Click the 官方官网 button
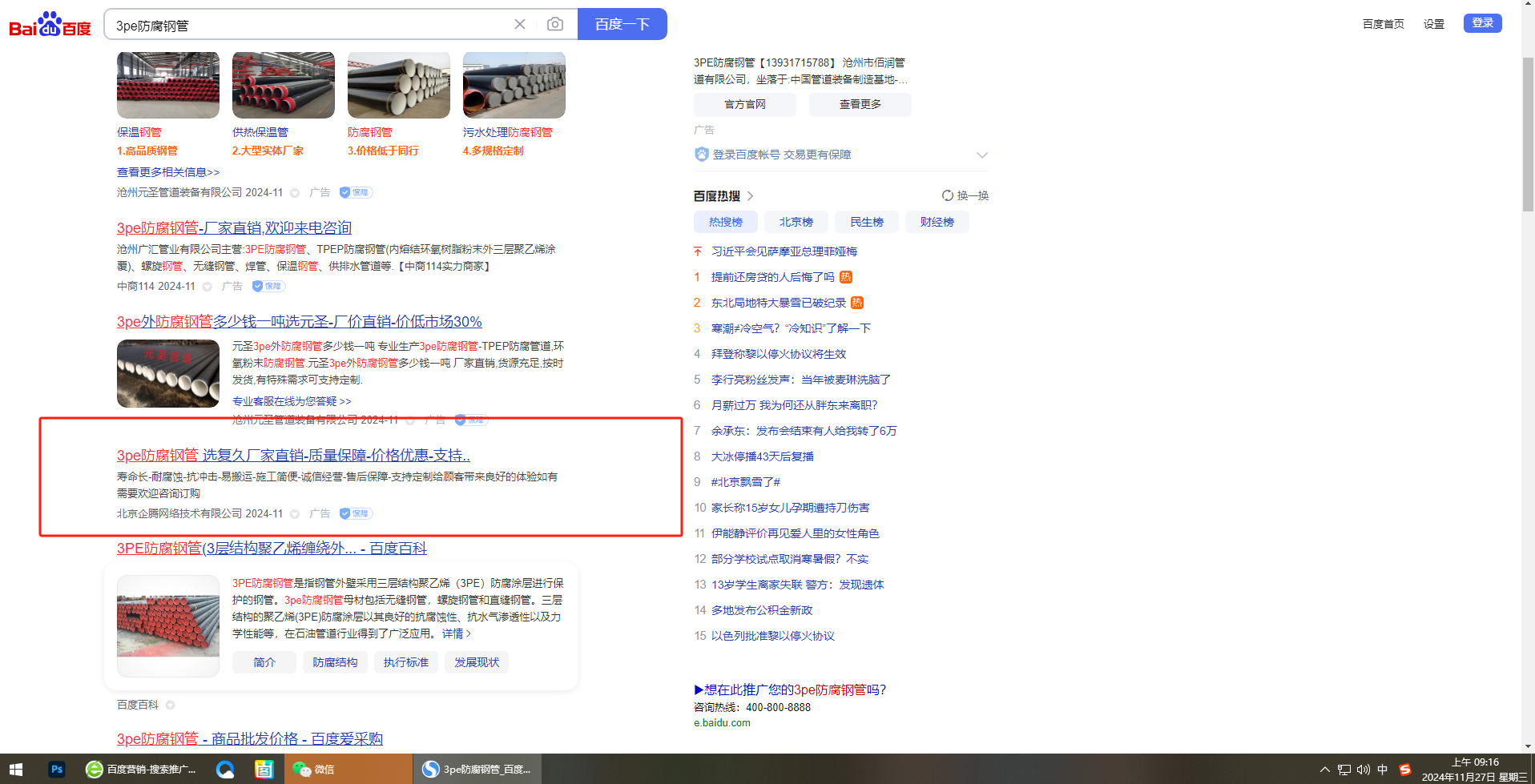This screenshot has width=1535, height=784. click(x=745, y=104)
